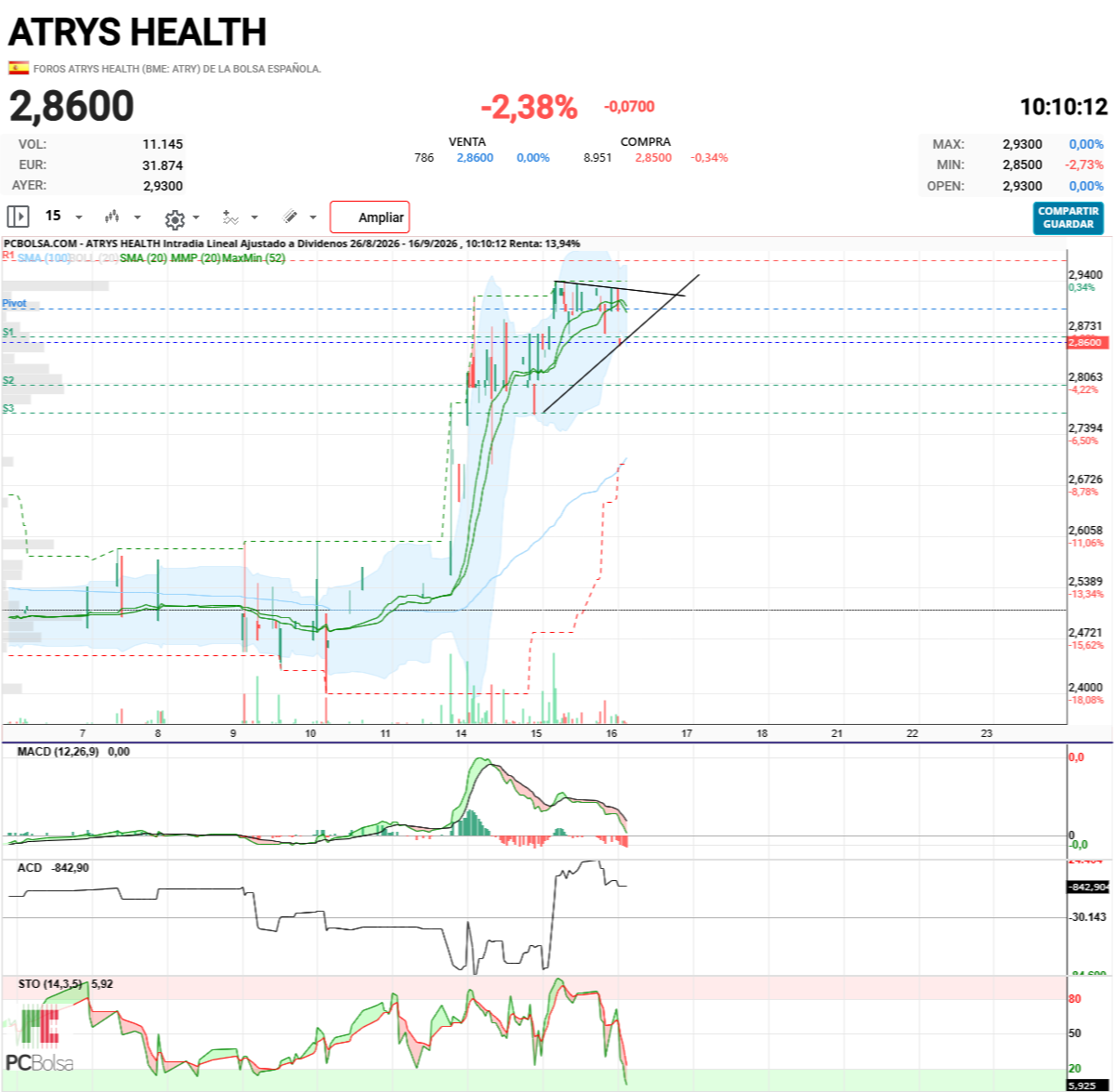Click the MAX value 2,9300
Image resolution: width=1115 pixels, height=1092 pixels.
[x=1022, y=144]
